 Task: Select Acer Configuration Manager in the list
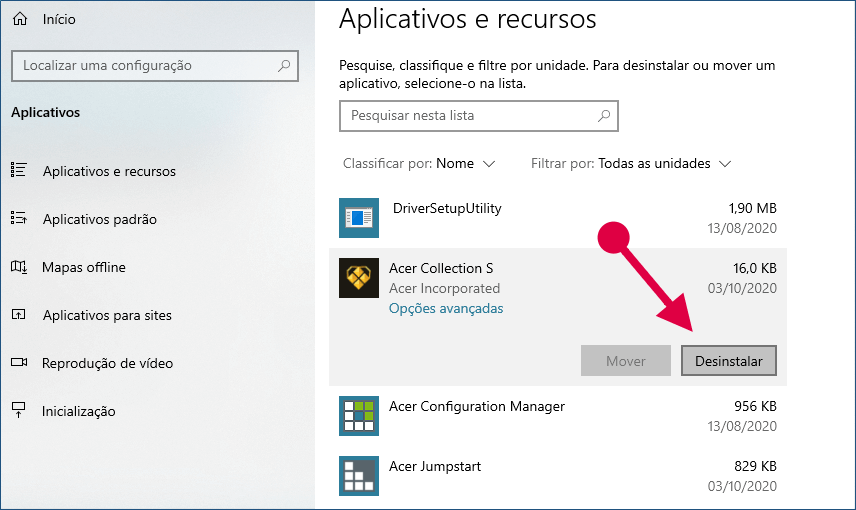pyautogui.click(x=477, y=406)
